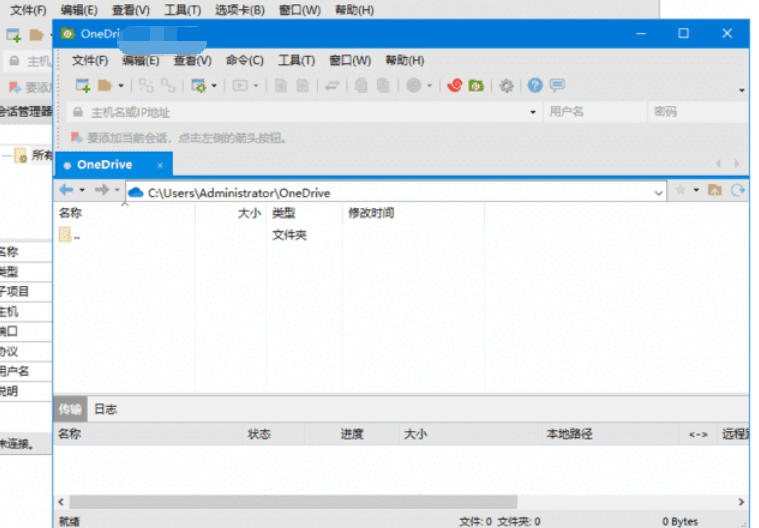Click the favorites star icon
Image resolution: width=759 pixels, height=528 pixels.
(x=680, y=190)
